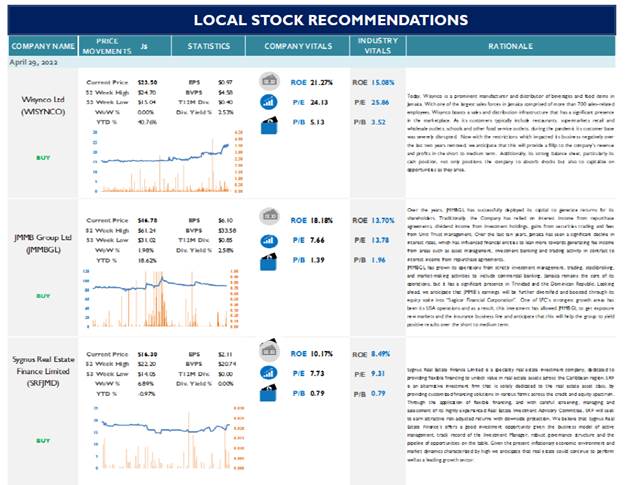Click Wisynco company ROE value 21.27%
634x485 pixels.
[x=321, y=83]
